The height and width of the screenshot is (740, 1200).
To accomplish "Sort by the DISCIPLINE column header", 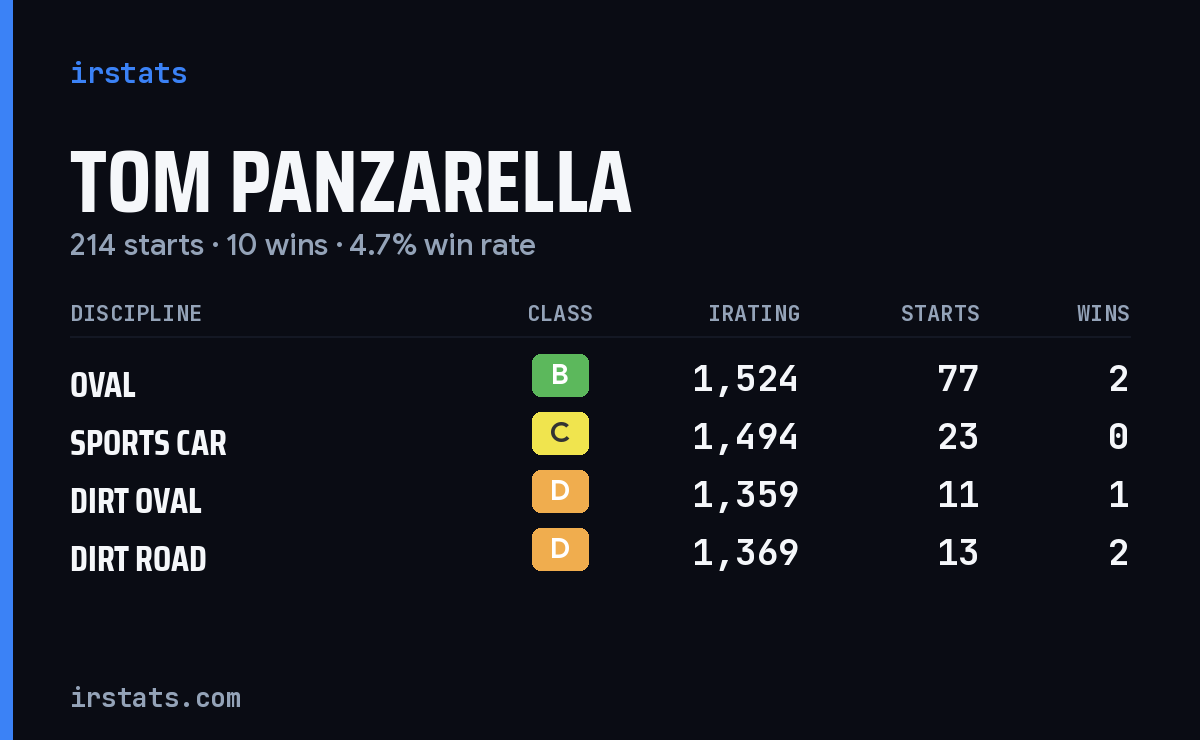I will click(x=136, y=314).
